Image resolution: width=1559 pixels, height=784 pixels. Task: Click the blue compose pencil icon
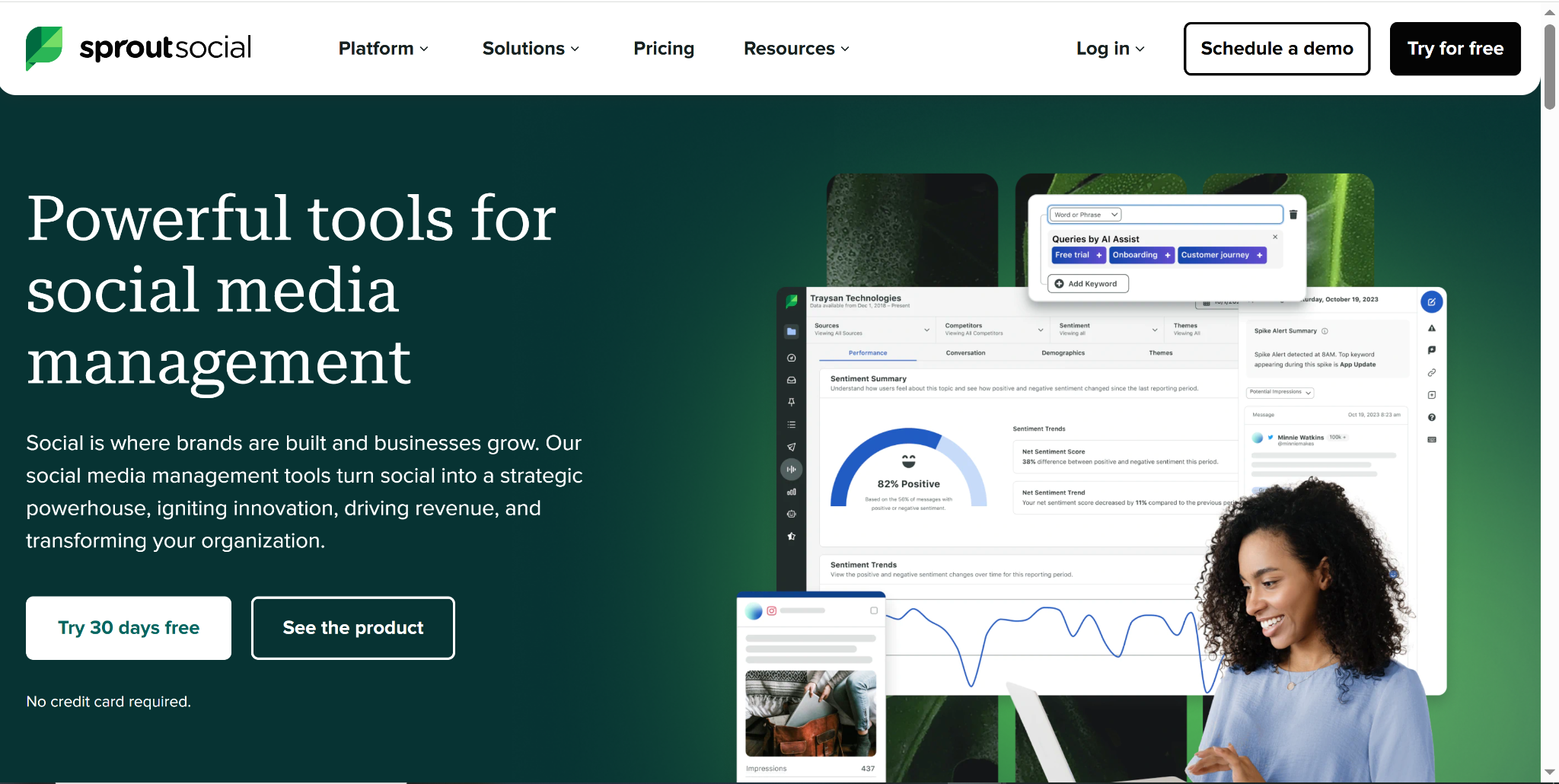tap(1432, 302)
